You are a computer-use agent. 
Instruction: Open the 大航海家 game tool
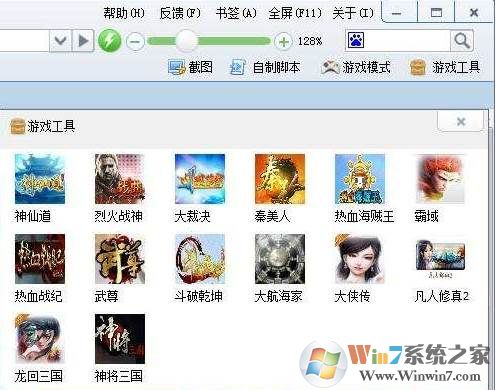pyautogui.click(x=280, y=259)
